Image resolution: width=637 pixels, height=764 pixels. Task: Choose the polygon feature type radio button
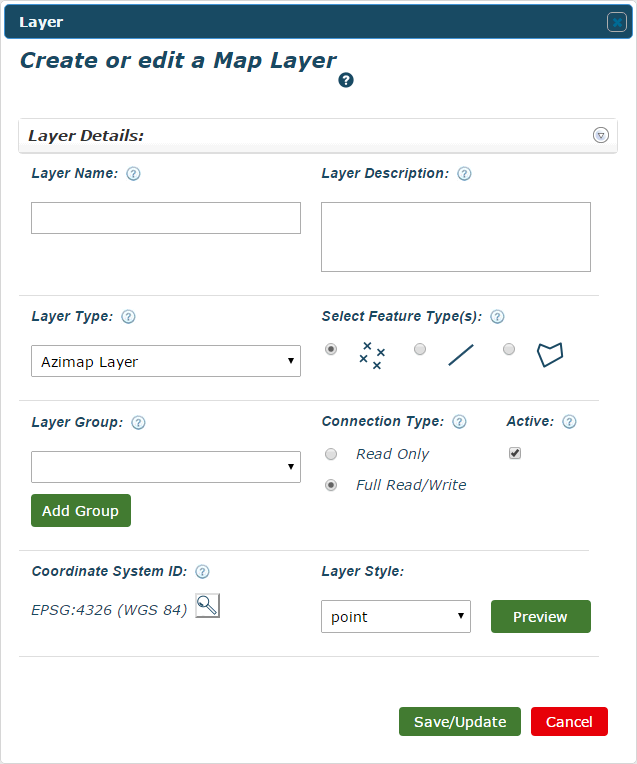tap(509, 349)
